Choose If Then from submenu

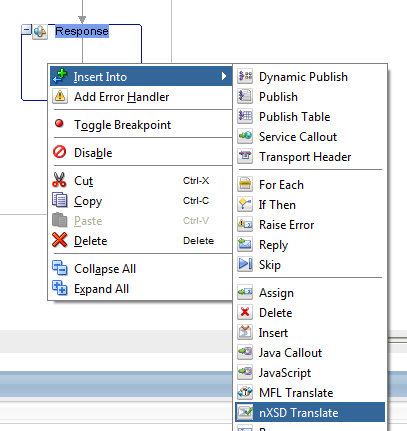click(310, 205)
